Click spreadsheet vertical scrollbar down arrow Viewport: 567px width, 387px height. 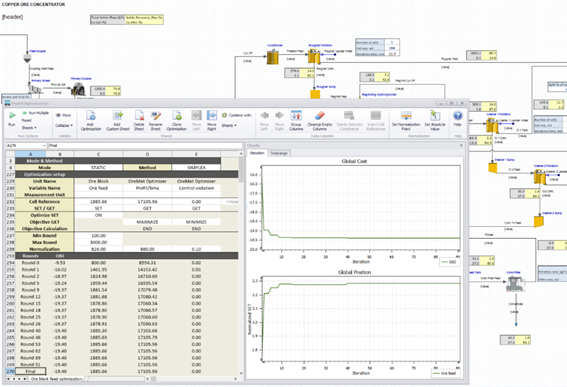pos(241,373)
